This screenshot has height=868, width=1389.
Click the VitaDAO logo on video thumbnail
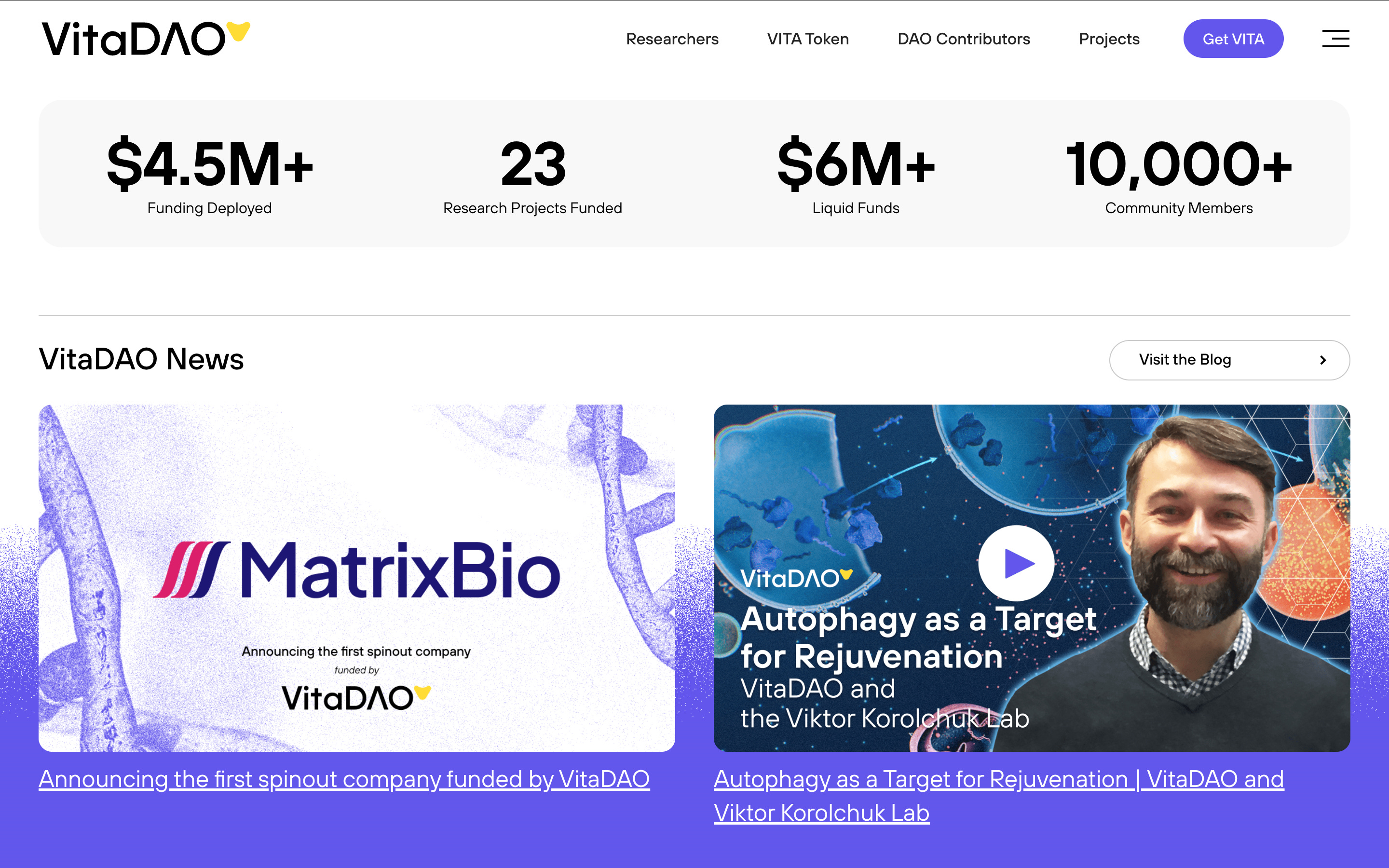796,579
